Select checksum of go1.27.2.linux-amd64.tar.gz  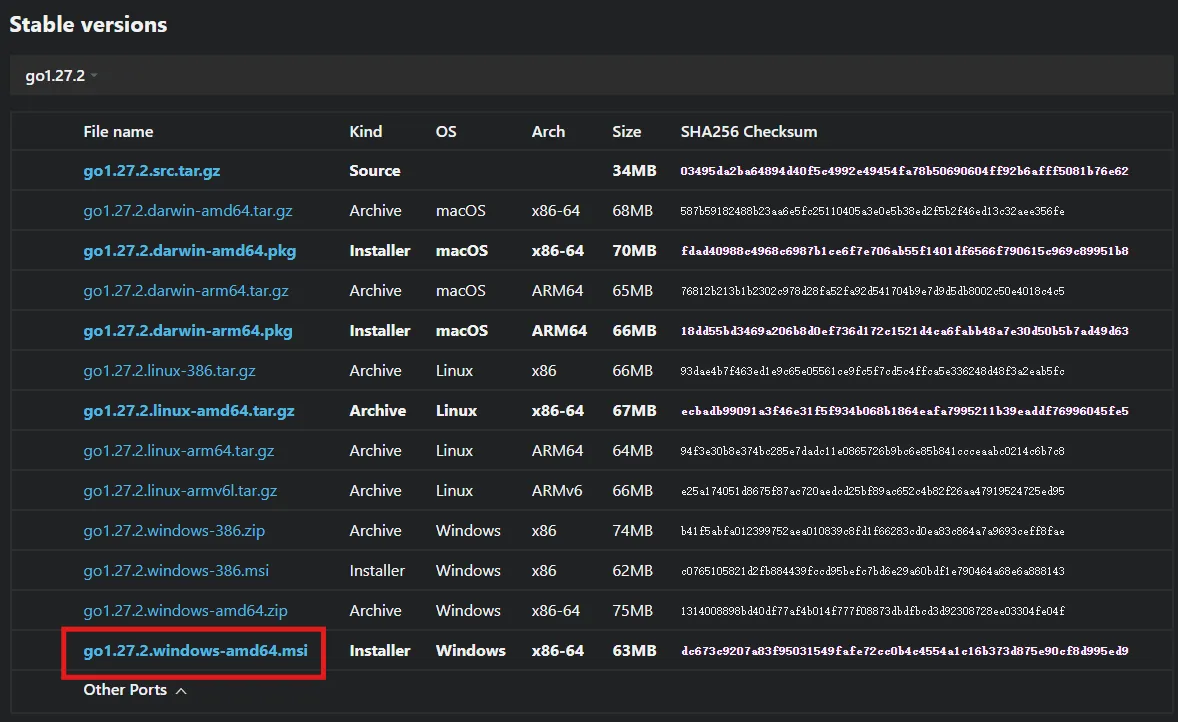pyautogui.click(x=905, y=411)
